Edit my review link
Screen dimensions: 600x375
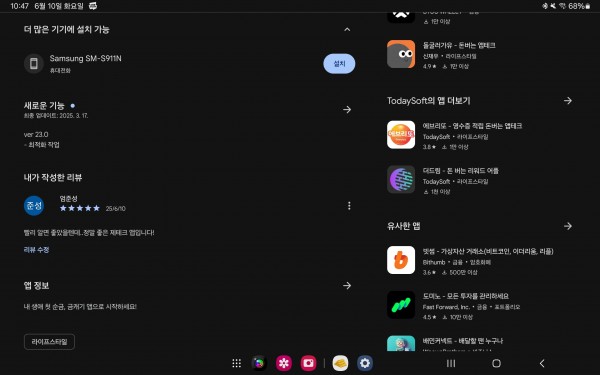(36, 249)
